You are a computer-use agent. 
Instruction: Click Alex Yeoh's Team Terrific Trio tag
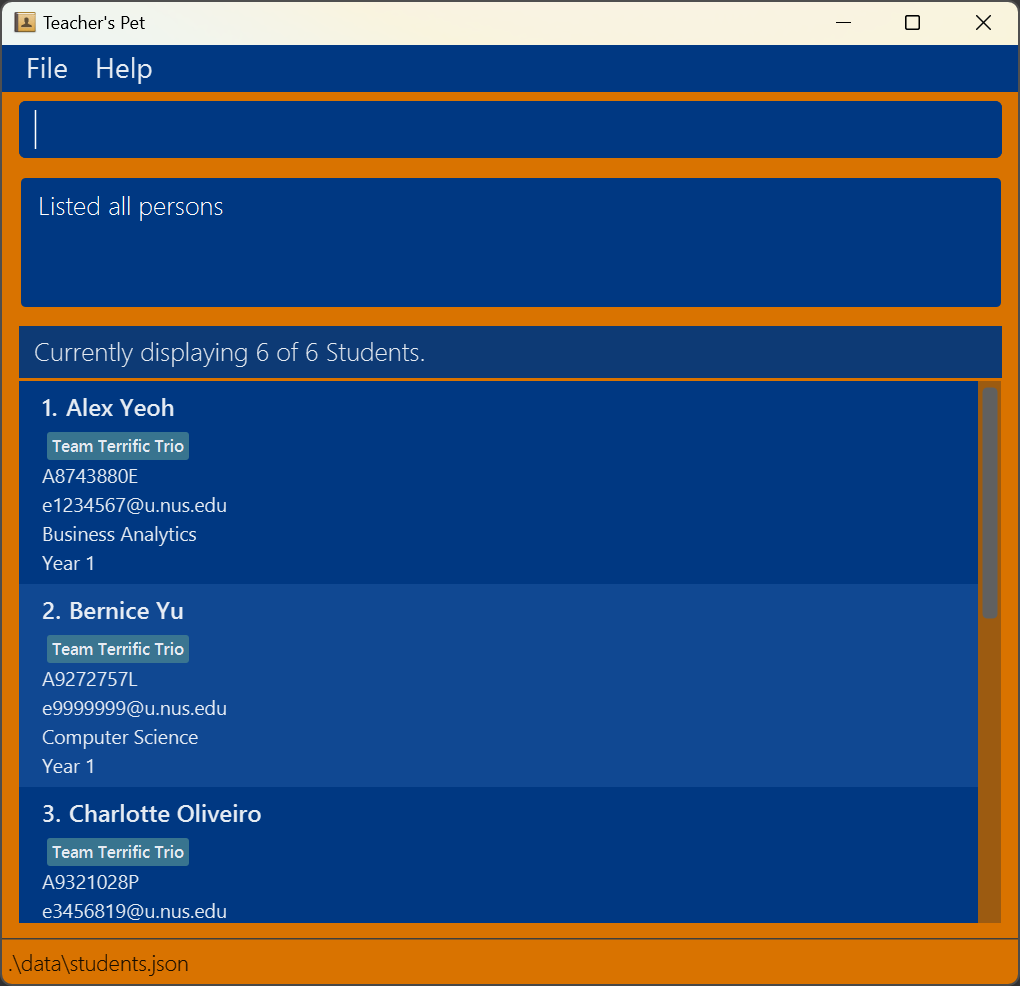point(118,446)
